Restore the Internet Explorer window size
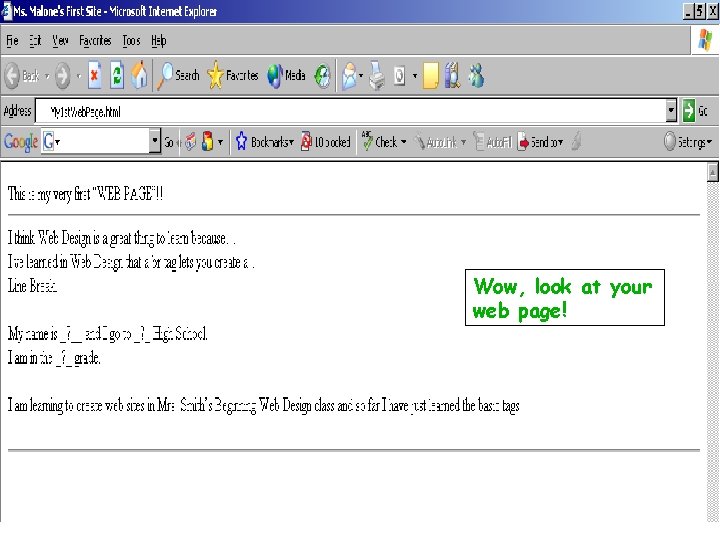The image size is (720, 540). point(699,11)
